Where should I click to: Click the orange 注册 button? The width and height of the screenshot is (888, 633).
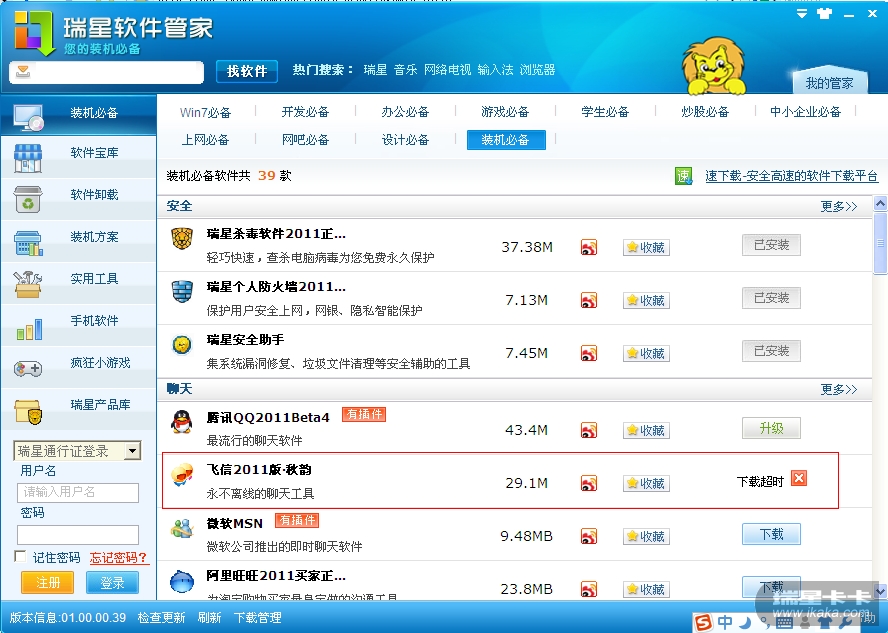[x=48, y=583]
